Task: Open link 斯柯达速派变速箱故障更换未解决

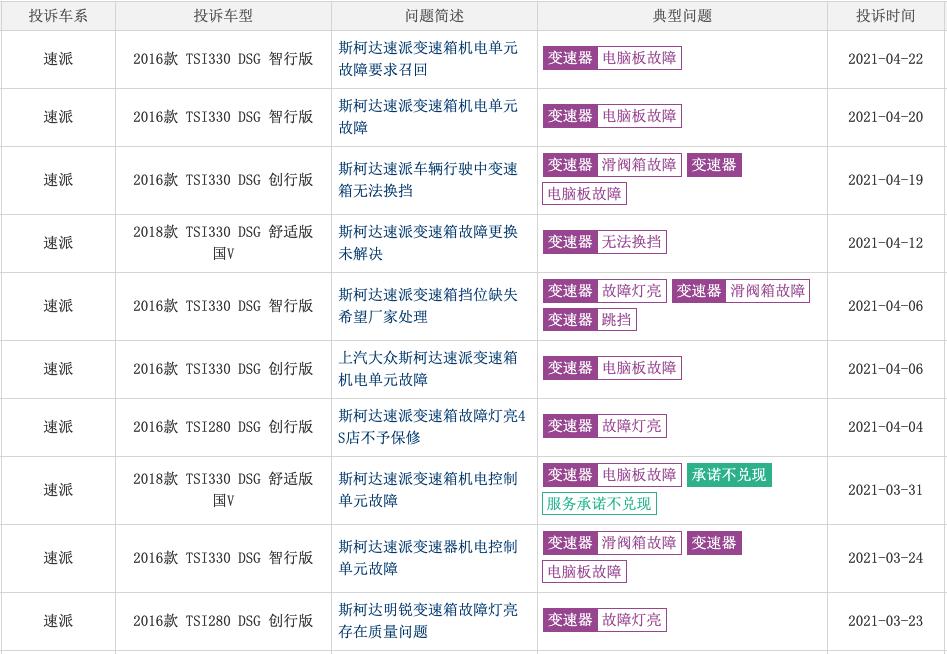Action: (428, 242)
